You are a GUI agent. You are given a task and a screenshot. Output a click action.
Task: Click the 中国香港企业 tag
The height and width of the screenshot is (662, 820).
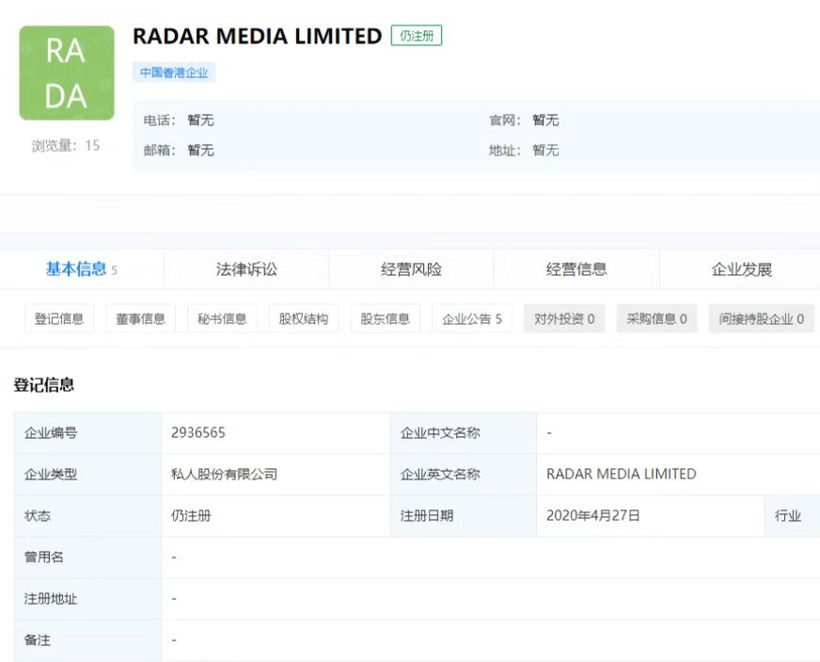(x=174, y=73)
